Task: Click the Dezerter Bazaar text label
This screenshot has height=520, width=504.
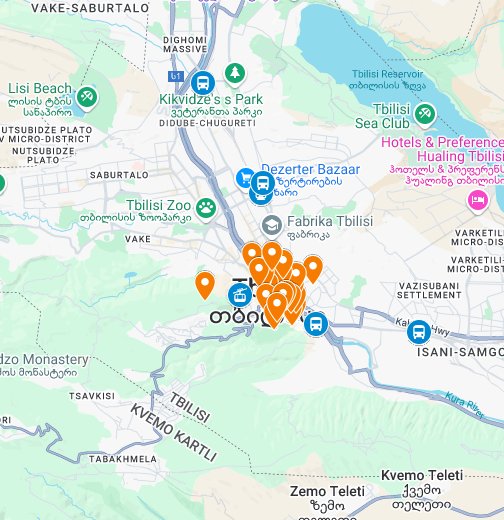Action: tap(311, 169)
